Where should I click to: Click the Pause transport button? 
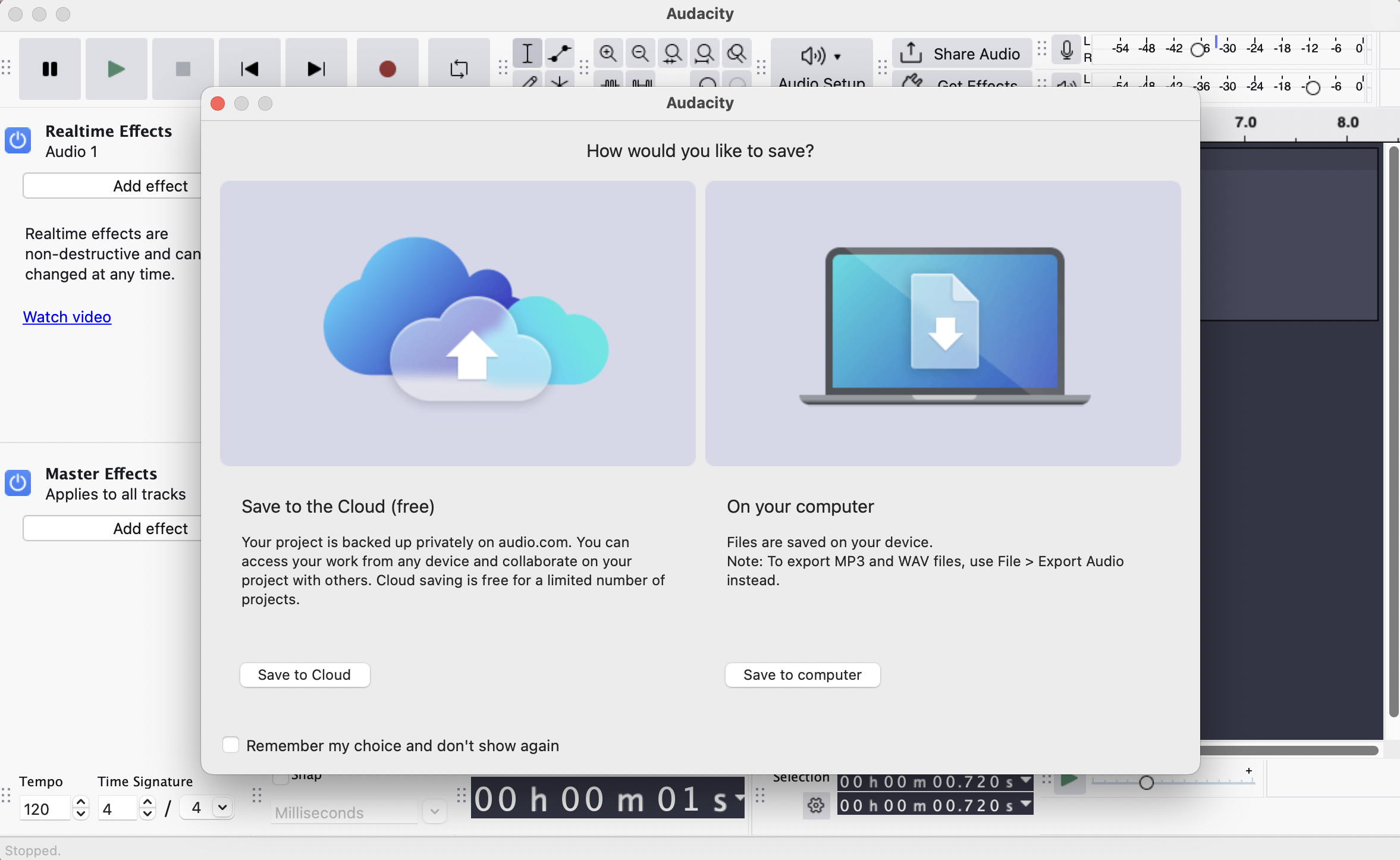[50, 69]
